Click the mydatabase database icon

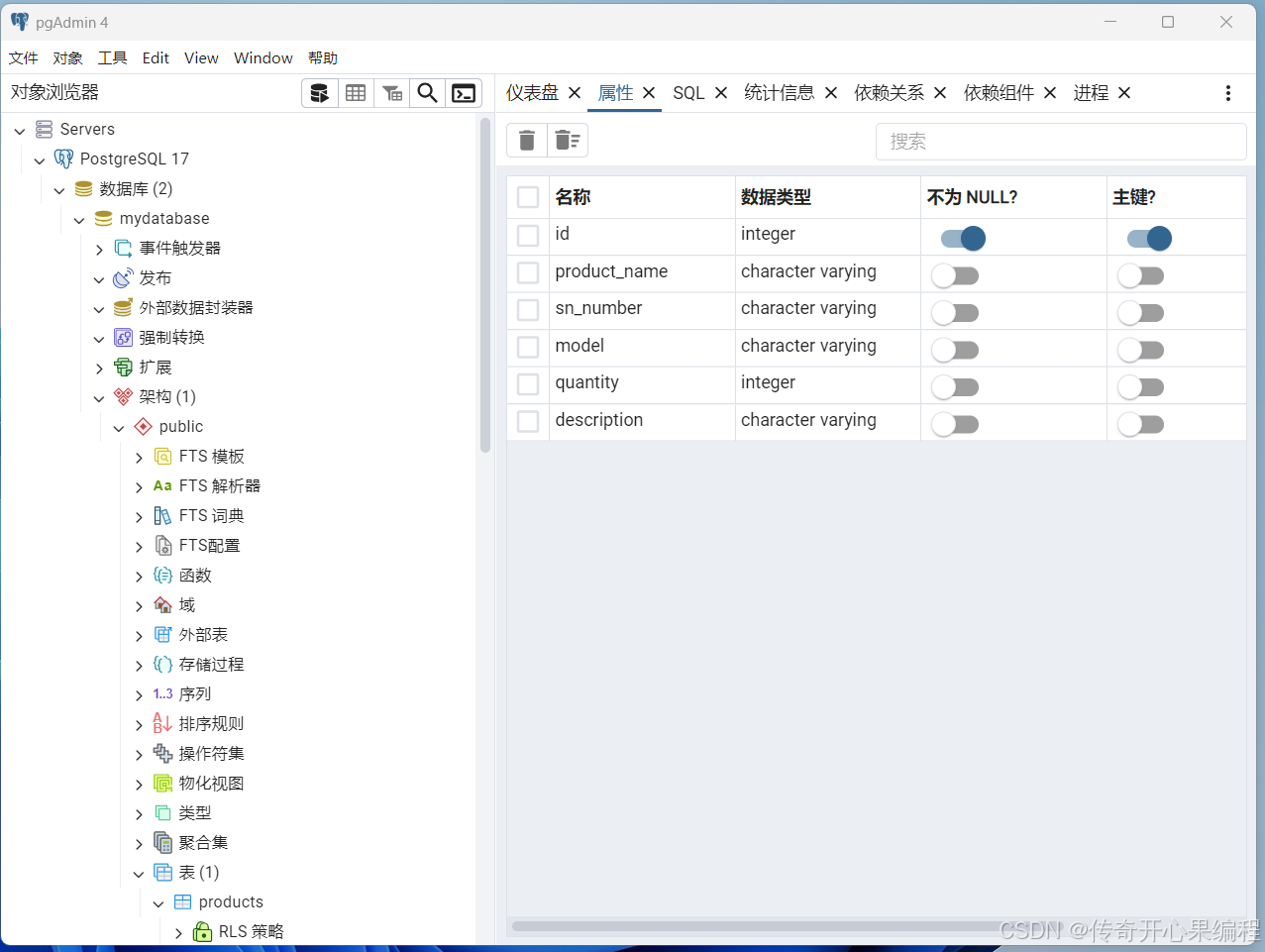(x=103, y=218)
